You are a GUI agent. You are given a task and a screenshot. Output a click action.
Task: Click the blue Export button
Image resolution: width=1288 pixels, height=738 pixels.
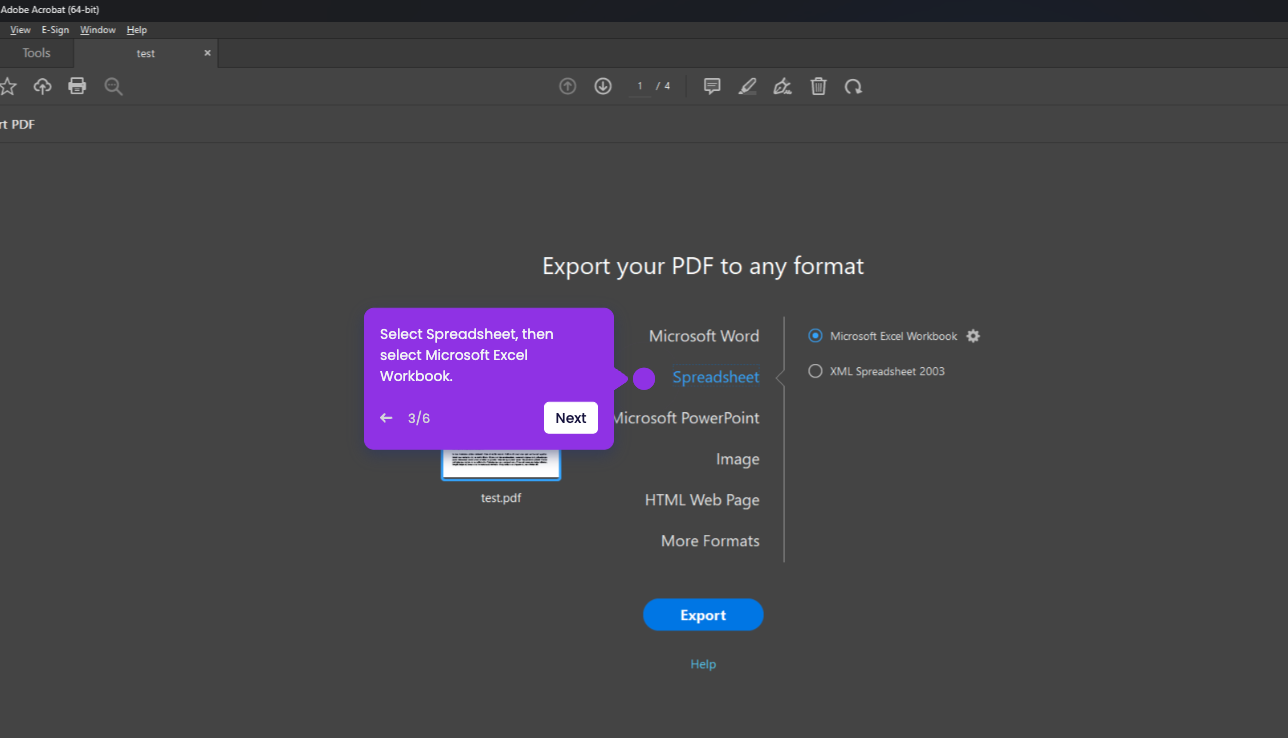tap(703, 615)
